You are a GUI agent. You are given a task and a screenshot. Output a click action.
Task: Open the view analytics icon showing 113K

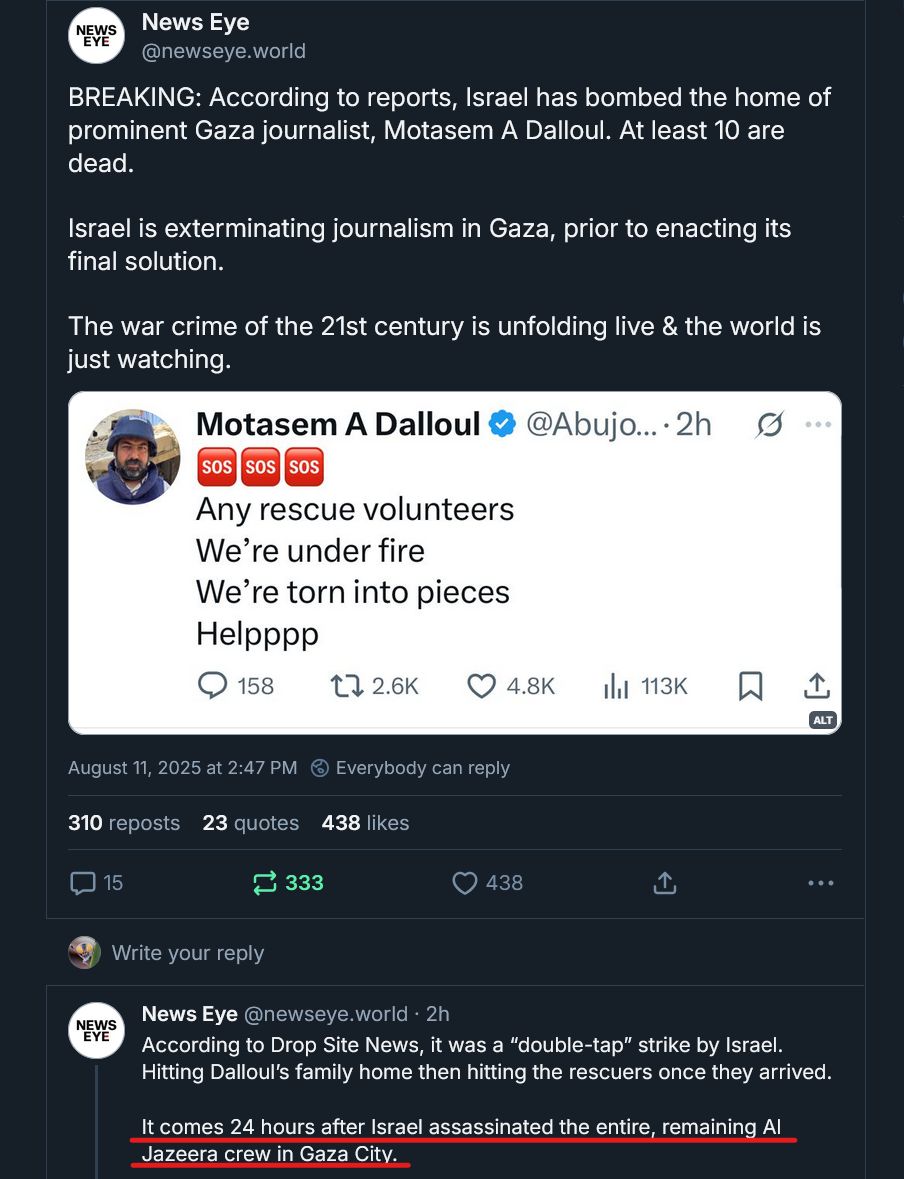(x=617, y=686)
